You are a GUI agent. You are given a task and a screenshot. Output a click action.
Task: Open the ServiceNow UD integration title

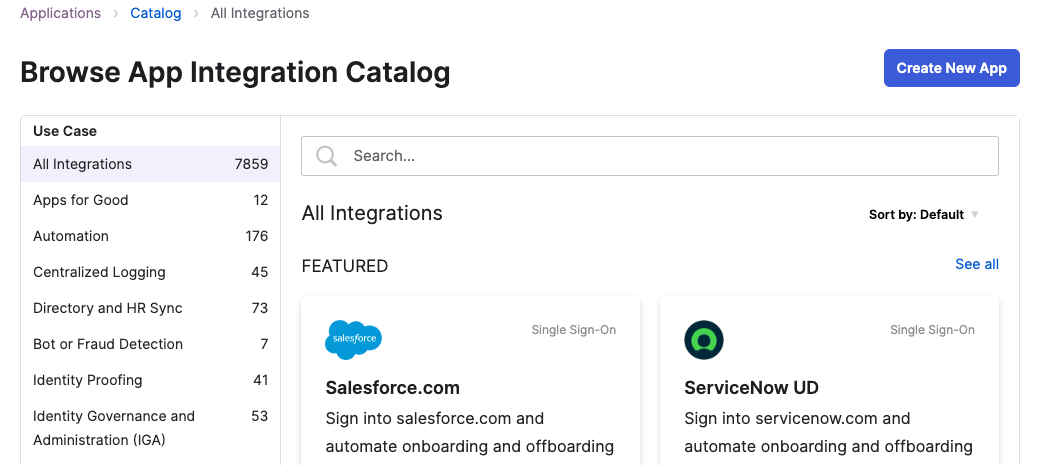(751, 388)
